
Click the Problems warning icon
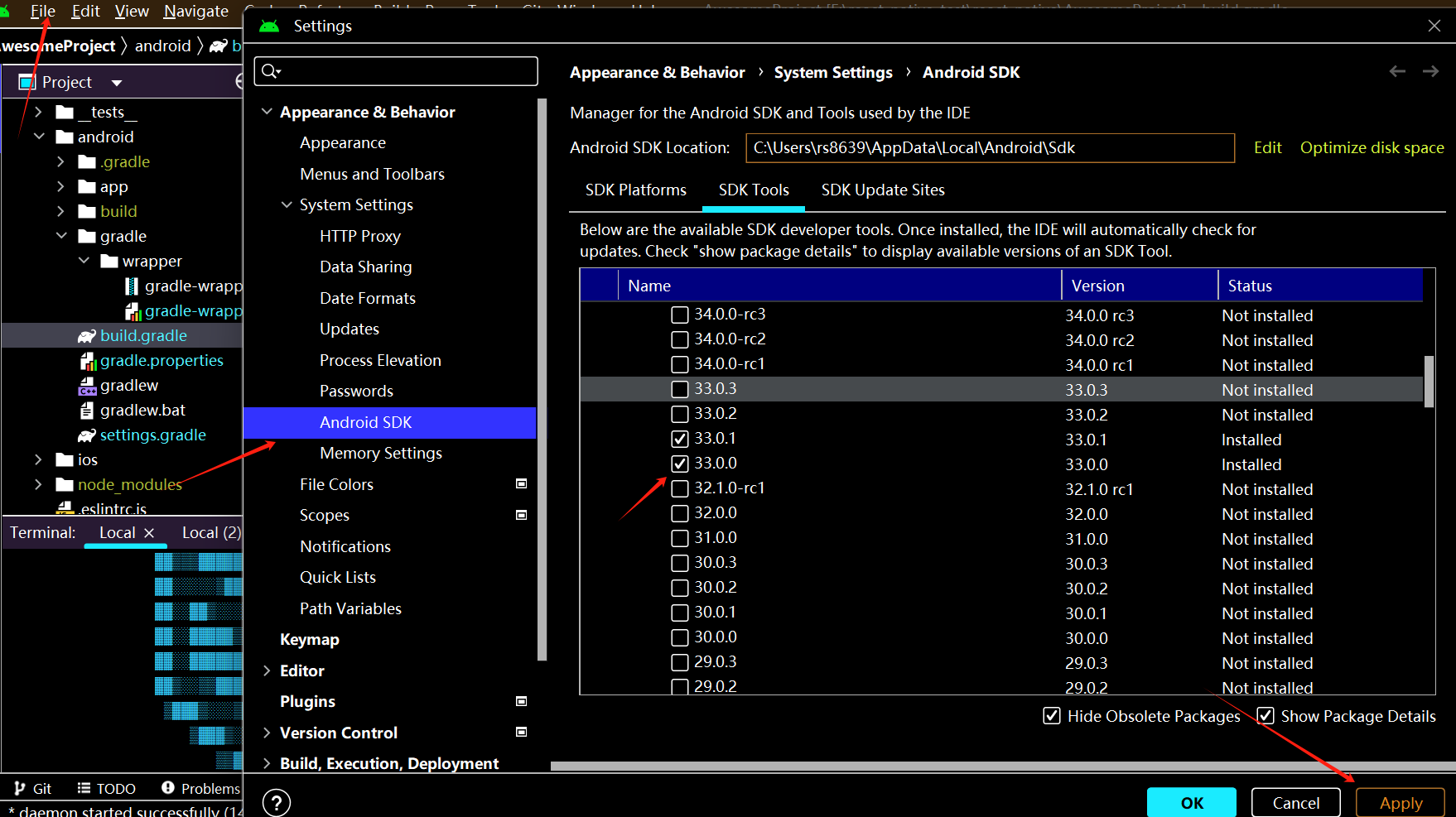pos(168,788)
